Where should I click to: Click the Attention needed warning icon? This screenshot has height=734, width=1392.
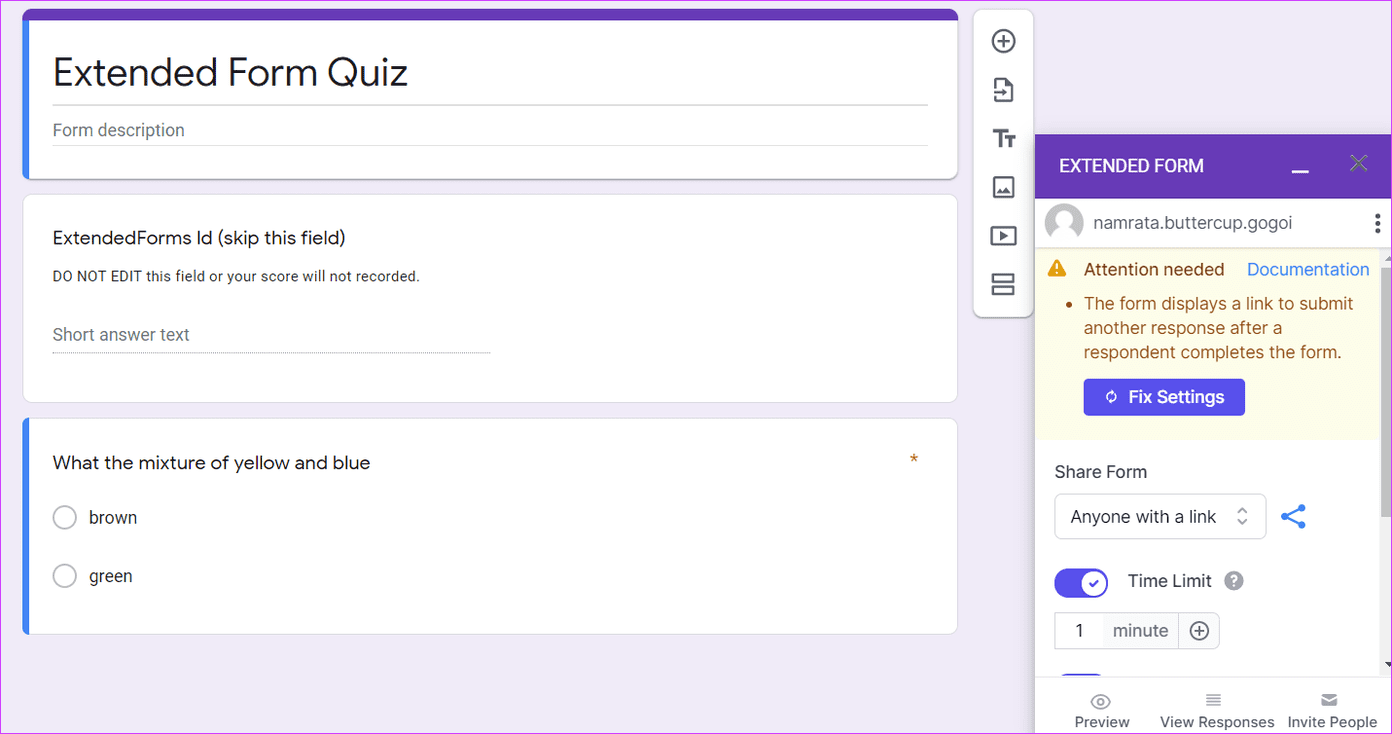click(1057, 269)
